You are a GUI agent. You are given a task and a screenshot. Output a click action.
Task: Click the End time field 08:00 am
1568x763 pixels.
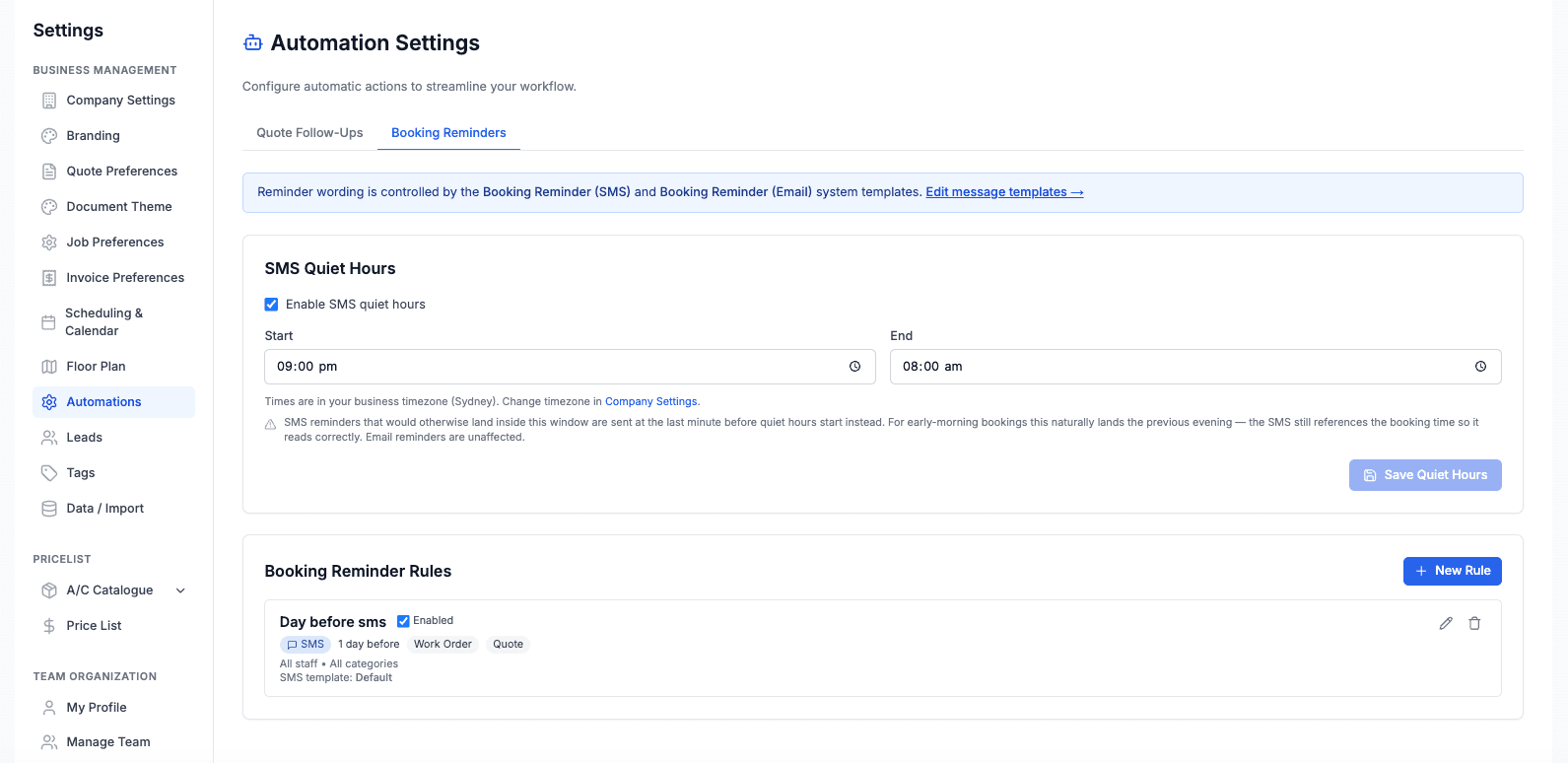pos(1195,367)
